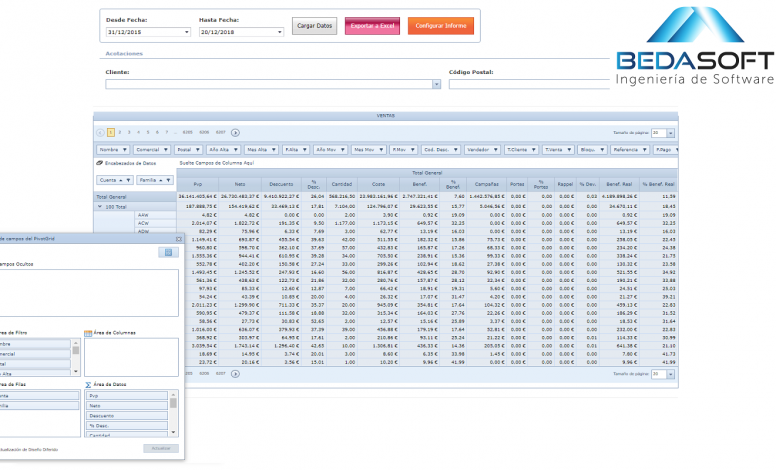Click the next page arrow in bottom pager
Viewport: 776px width, 470px height.
pos(234,372)
